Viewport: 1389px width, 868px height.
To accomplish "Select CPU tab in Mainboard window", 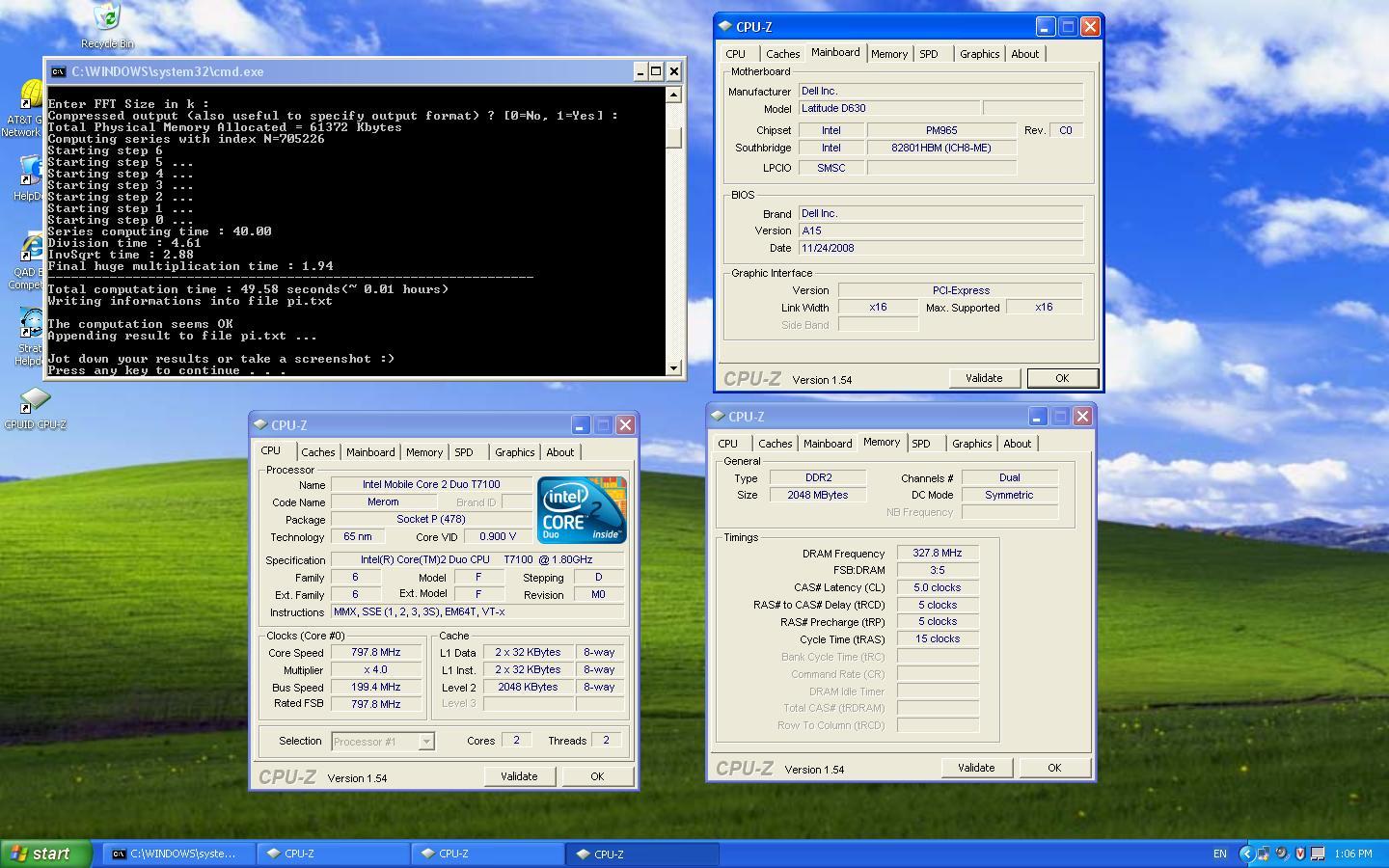I will 735,54.
